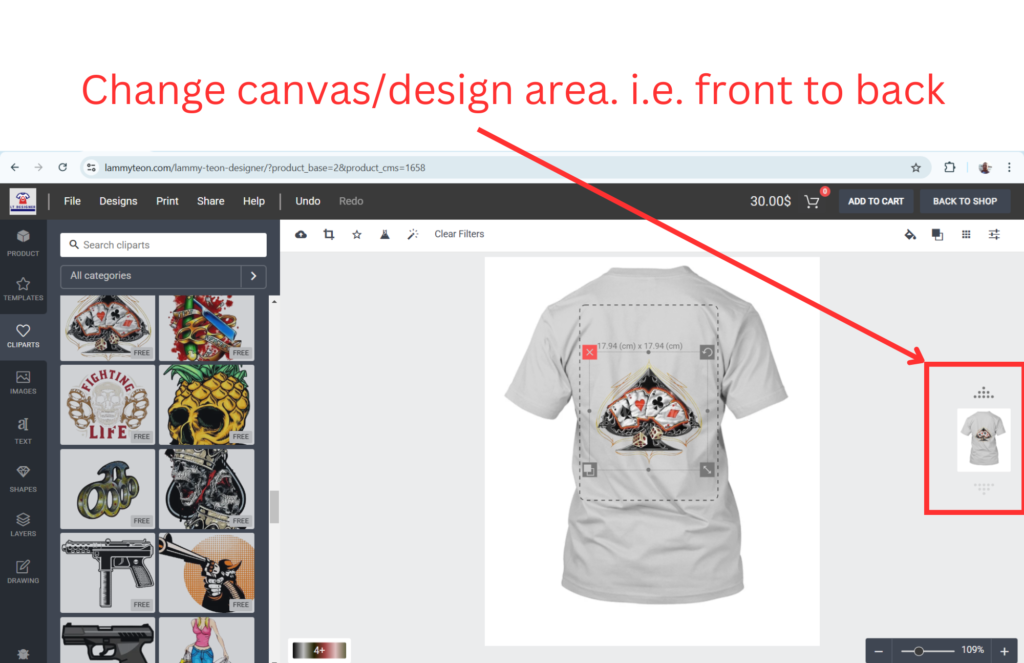Add the bull pointing gun clipart
Viewport: 1024px width, 663px height.
(x=206, y=572)
